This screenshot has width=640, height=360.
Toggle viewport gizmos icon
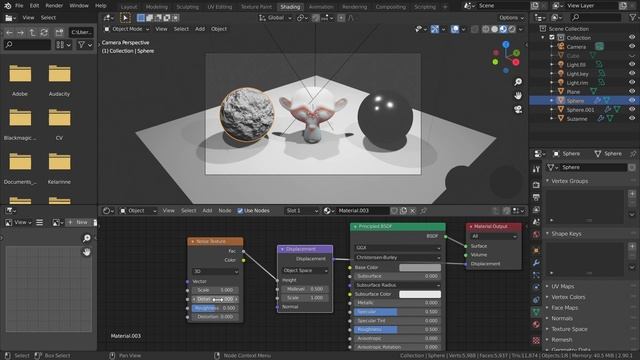tap(435, 29)
